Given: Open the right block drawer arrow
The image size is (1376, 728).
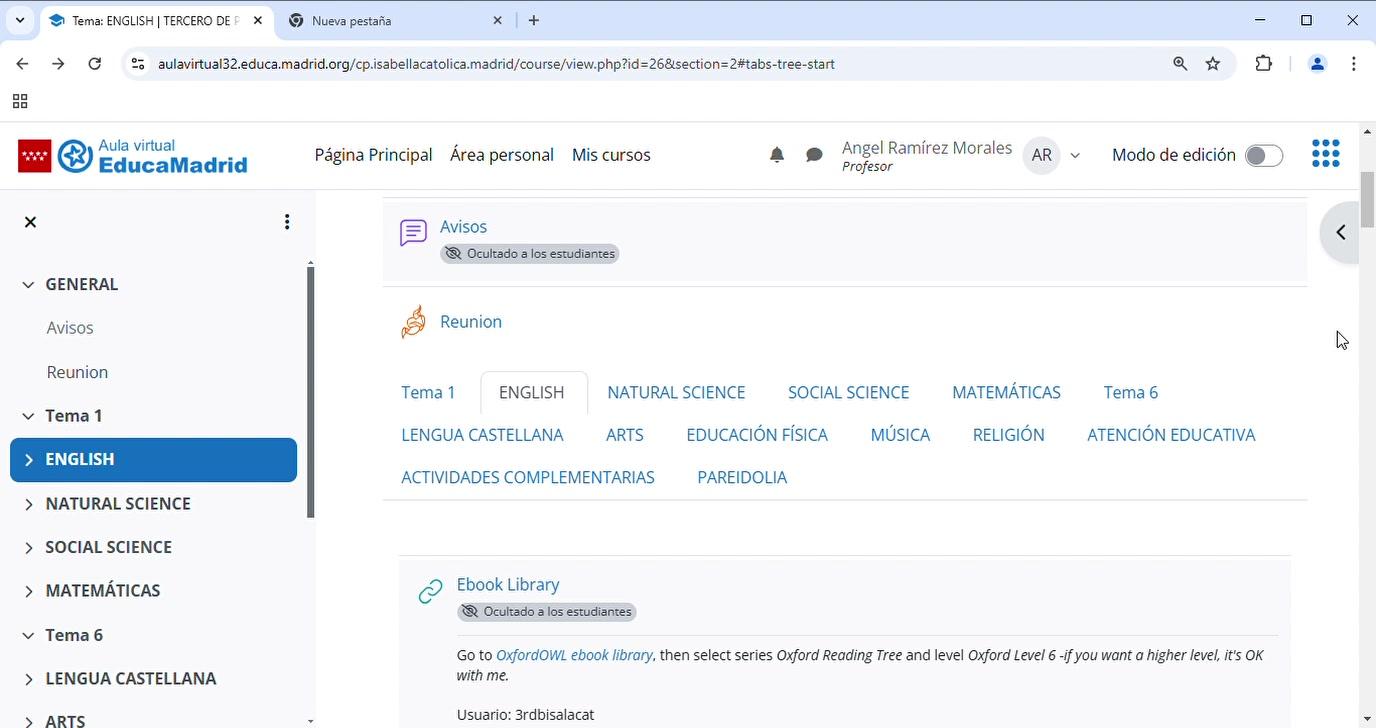Looking at the screenshot, I should click(x=1341, y=232).
